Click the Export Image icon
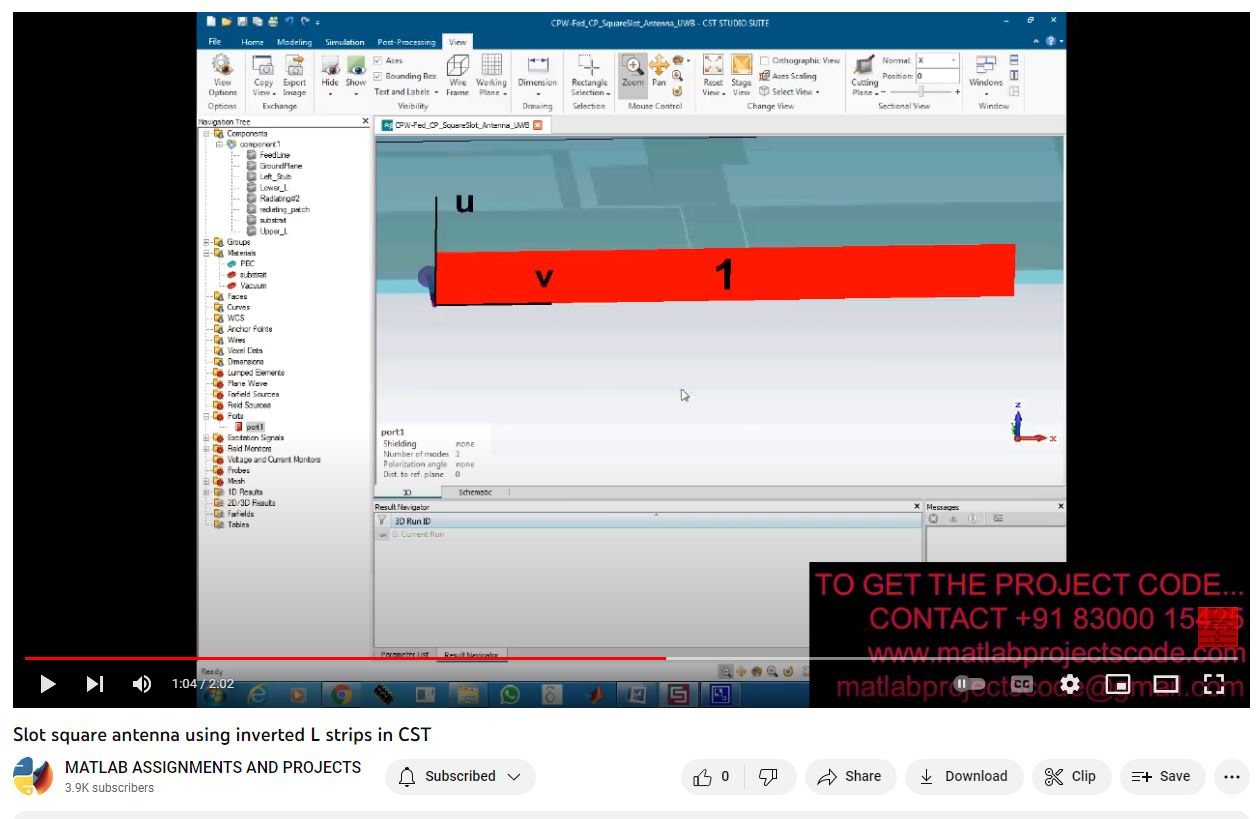The height and width of the screenshot is (819, 1258). coord(294,72)
